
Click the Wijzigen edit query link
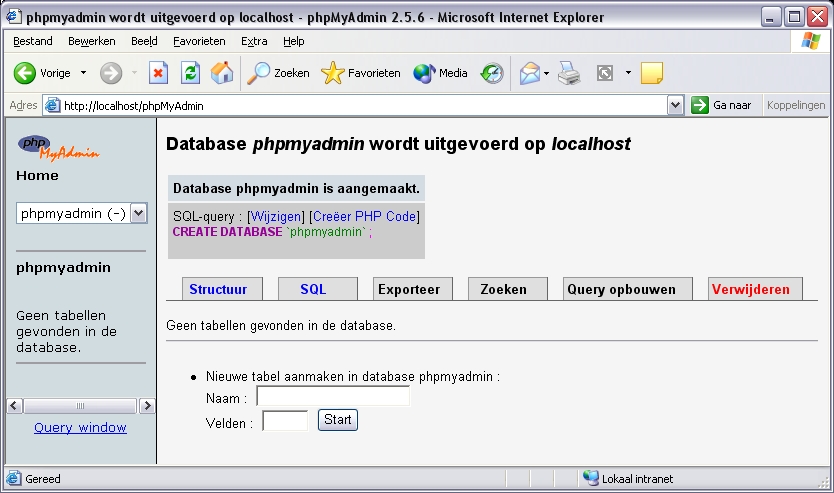(276, 216)
